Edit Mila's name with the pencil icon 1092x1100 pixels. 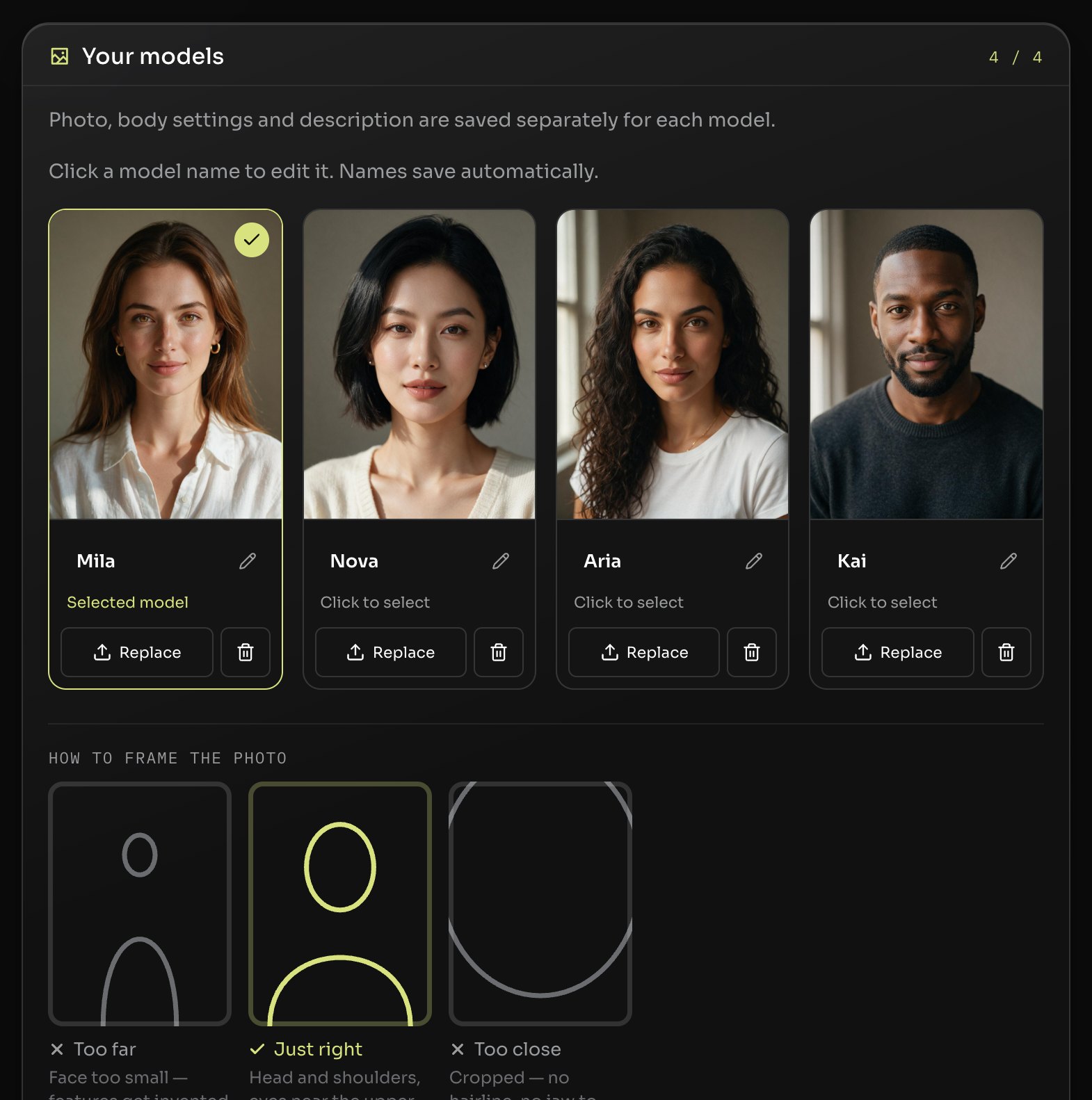tap(248, 561)
